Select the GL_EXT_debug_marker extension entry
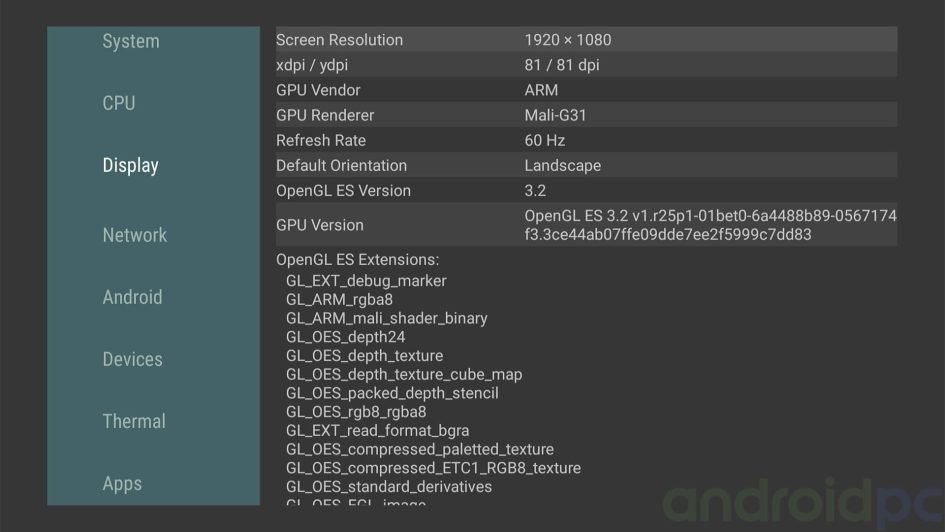This screenshot has height=532, width=945. tap(366, 281)
